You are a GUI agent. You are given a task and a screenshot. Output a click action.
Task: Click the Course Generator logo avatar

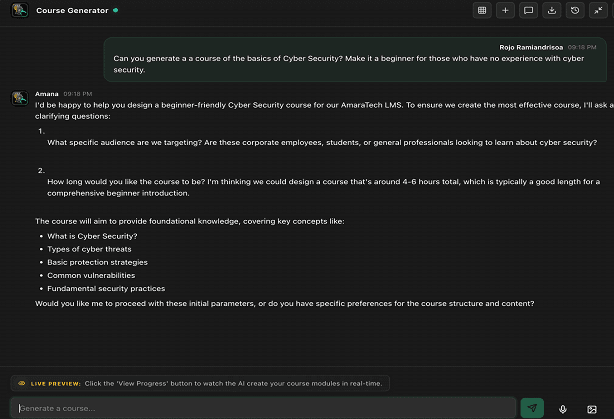tap(20, 11)
